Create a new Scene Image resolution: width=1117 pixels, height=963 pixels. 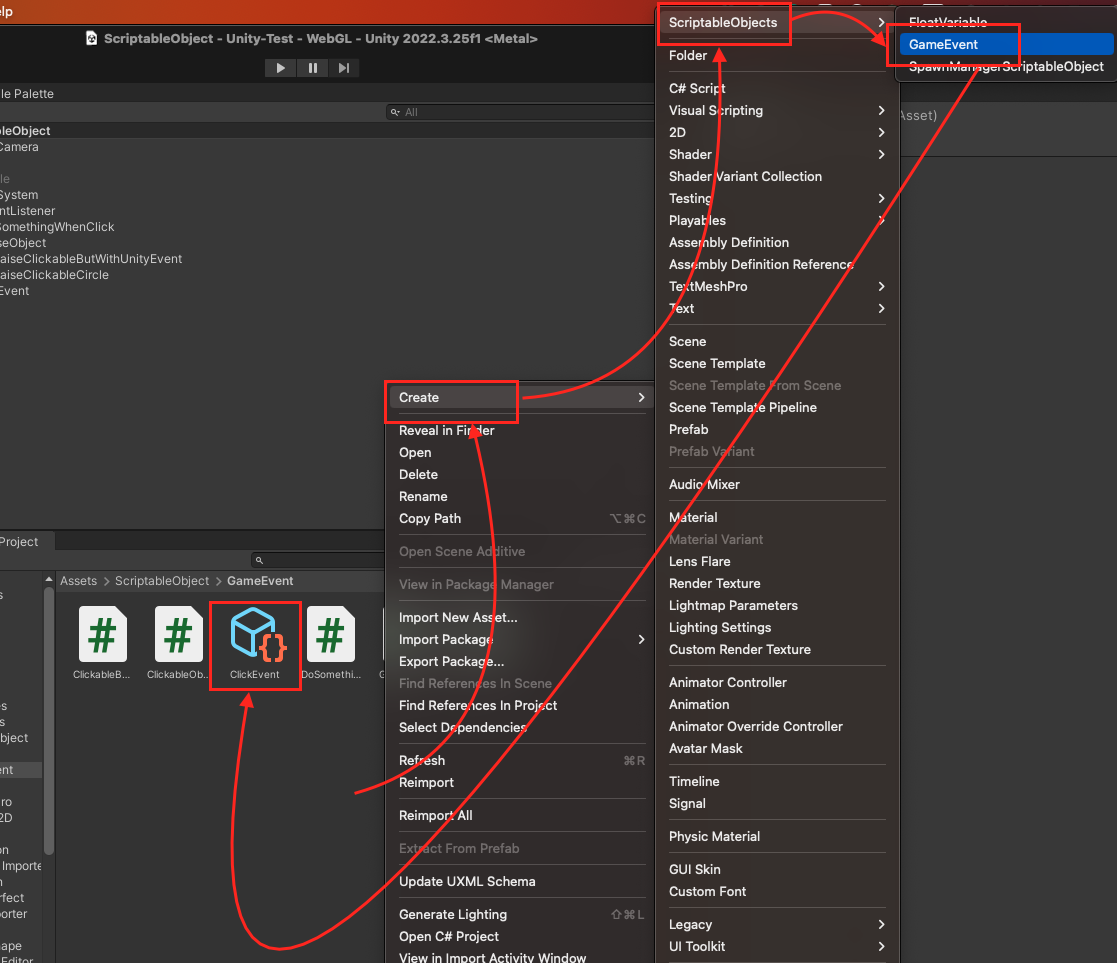(776, 341)
